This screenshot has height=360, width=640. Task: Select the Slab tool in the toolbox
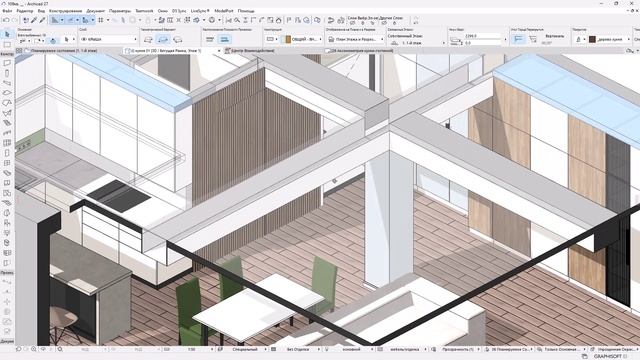tap(7, 93)
